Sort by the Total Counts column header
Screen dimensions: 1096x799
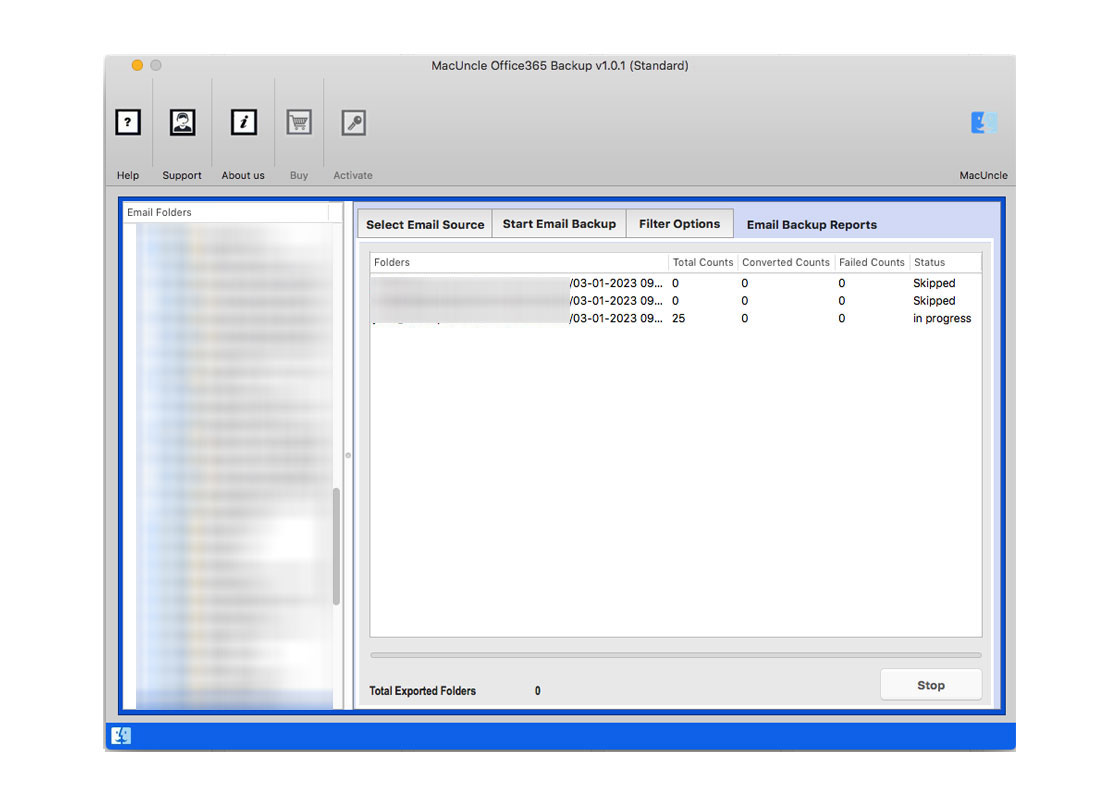coord(702,262)
